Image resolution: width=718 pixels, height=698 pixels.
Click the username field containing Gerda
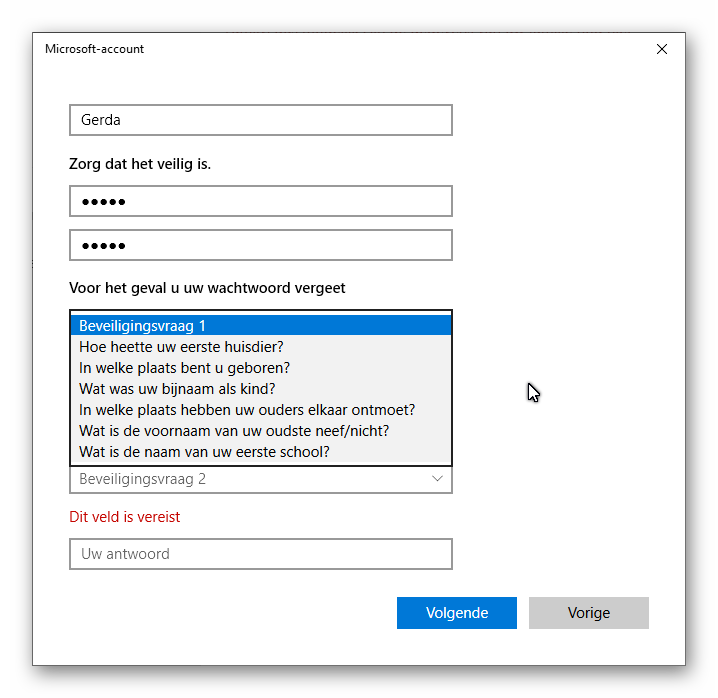260,120
